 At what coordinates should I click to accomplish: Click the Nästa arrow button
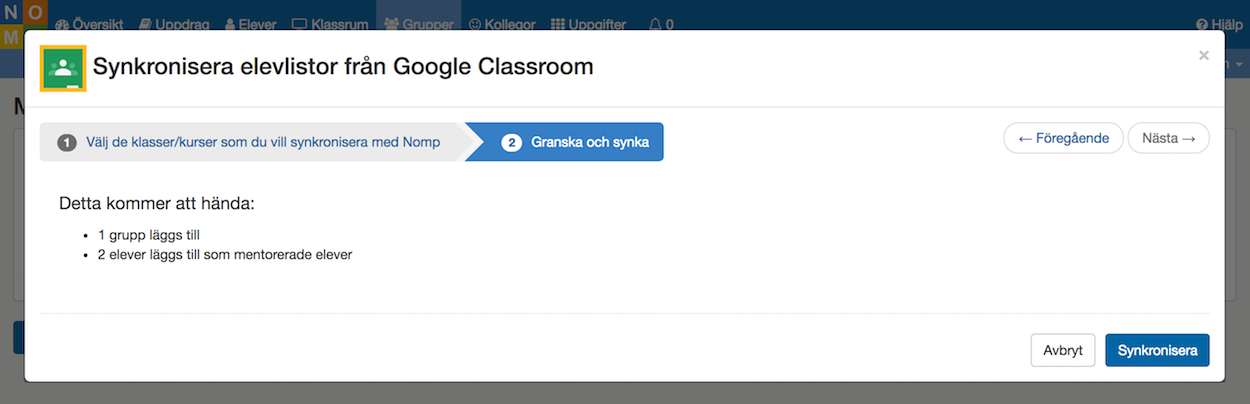pos(1168,139)
